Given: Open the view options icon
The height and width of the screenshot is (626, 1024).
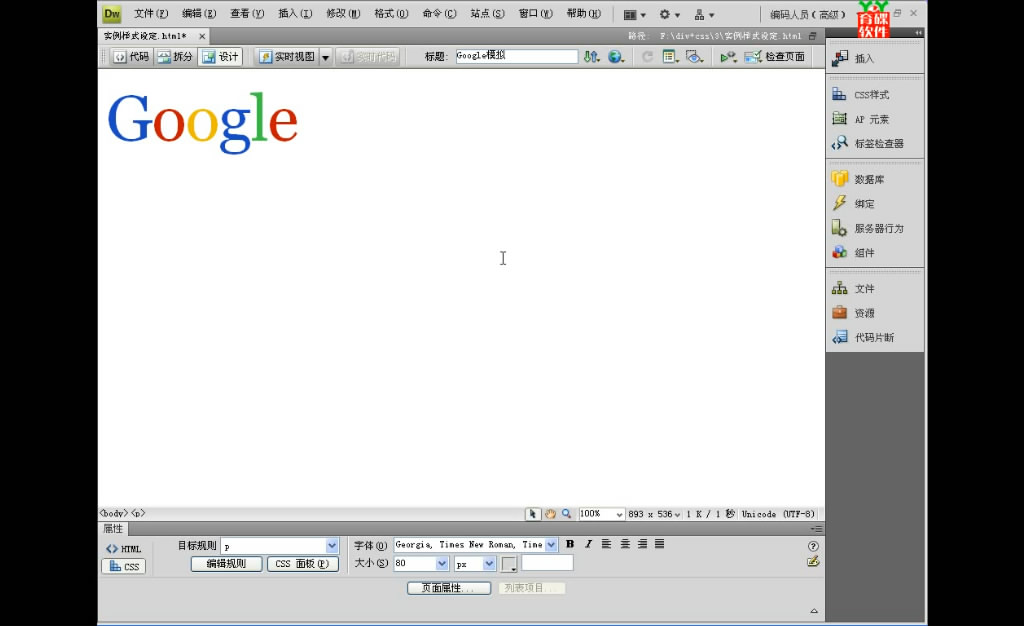Looking at the screenshot, I should tap(671, 57).
